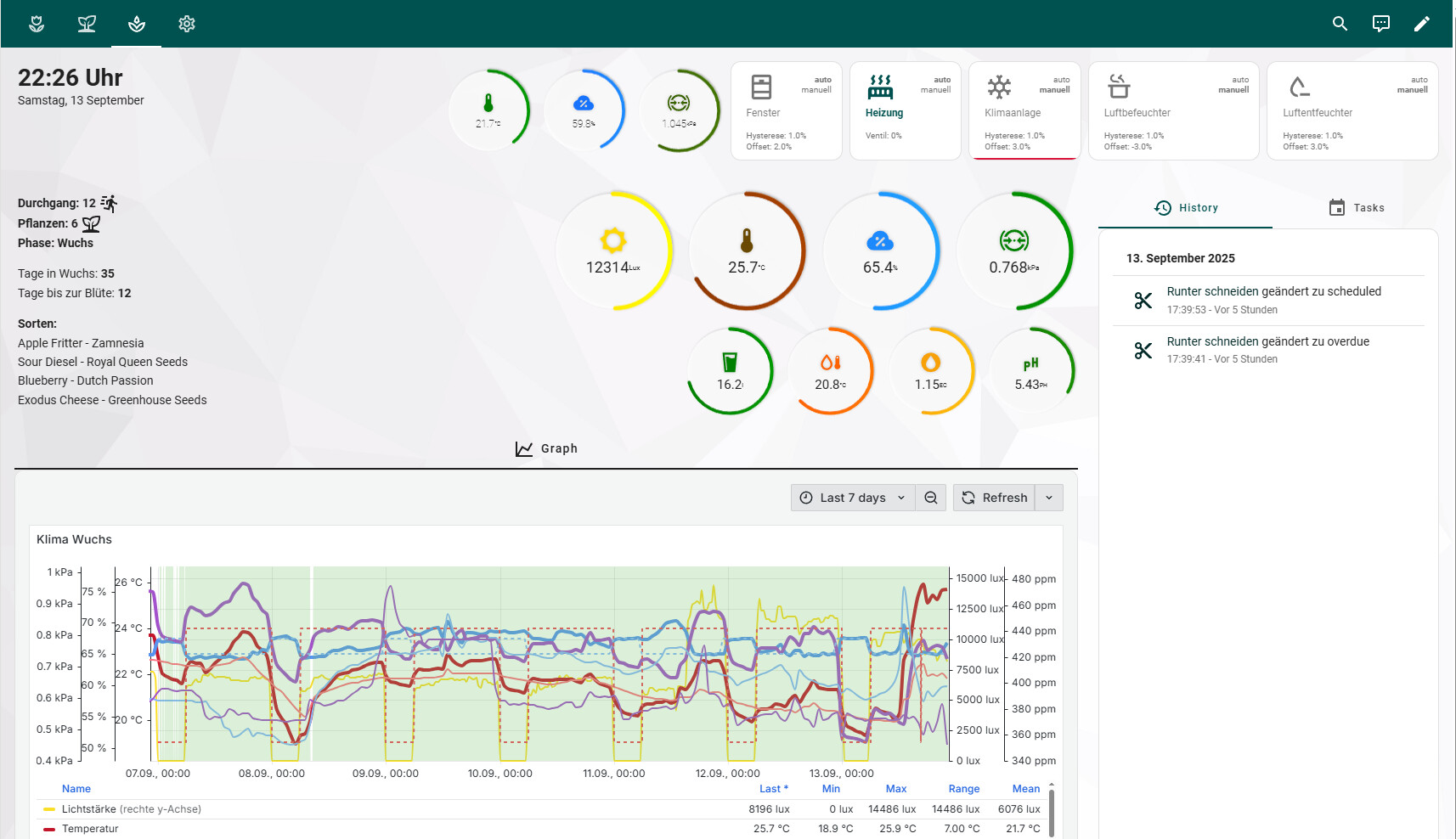
Task: Set Fenster to auto mode
Action: [x=823, y=80]
